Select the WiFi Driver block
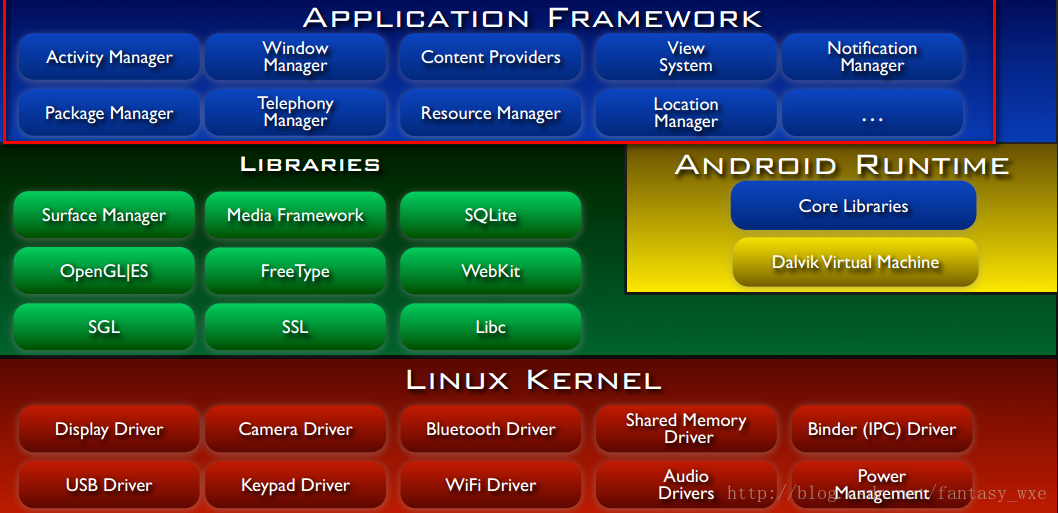Screen dimensions: 1058x513 (491, 485)
